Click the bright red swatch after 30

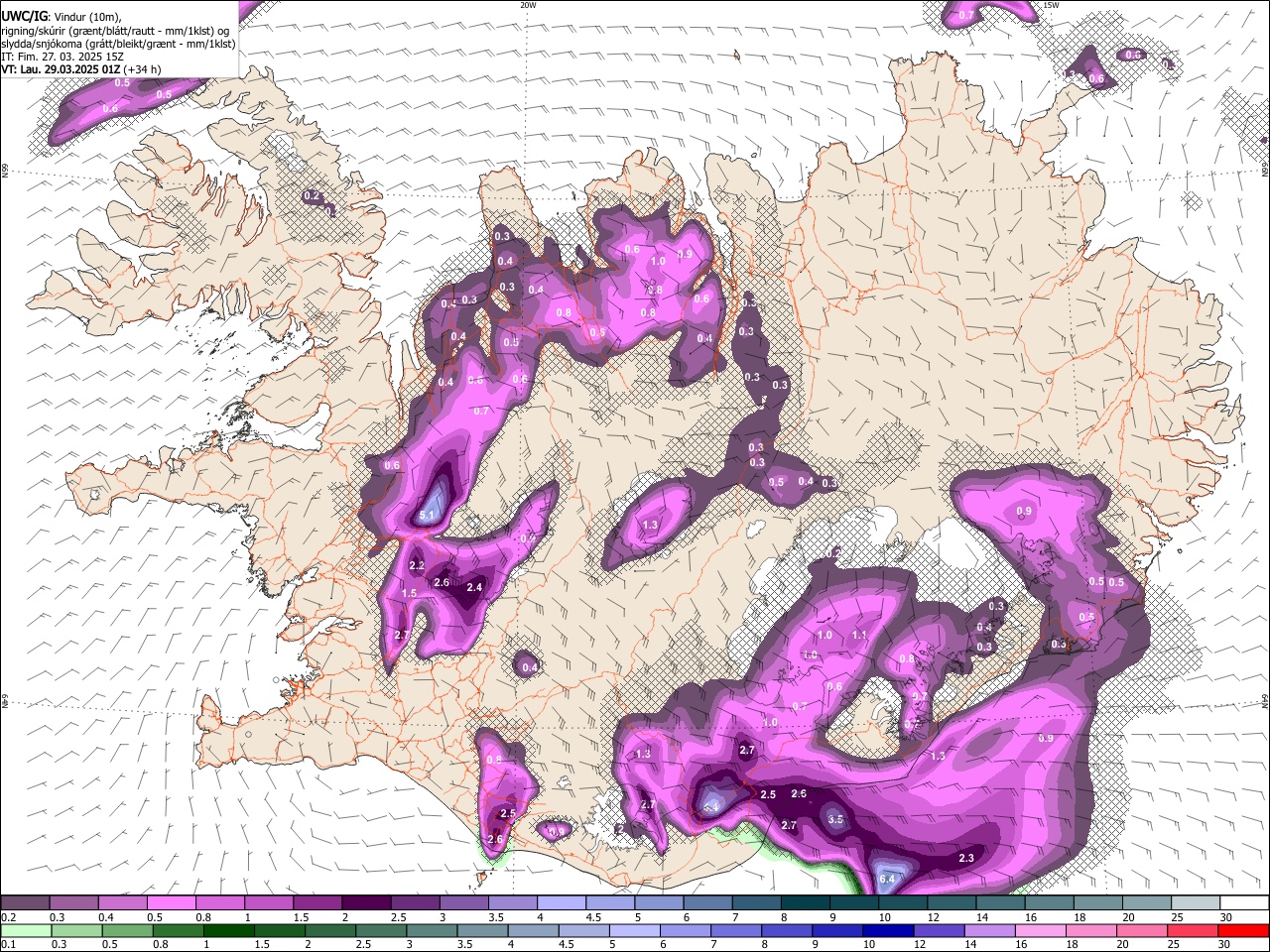1242,930
